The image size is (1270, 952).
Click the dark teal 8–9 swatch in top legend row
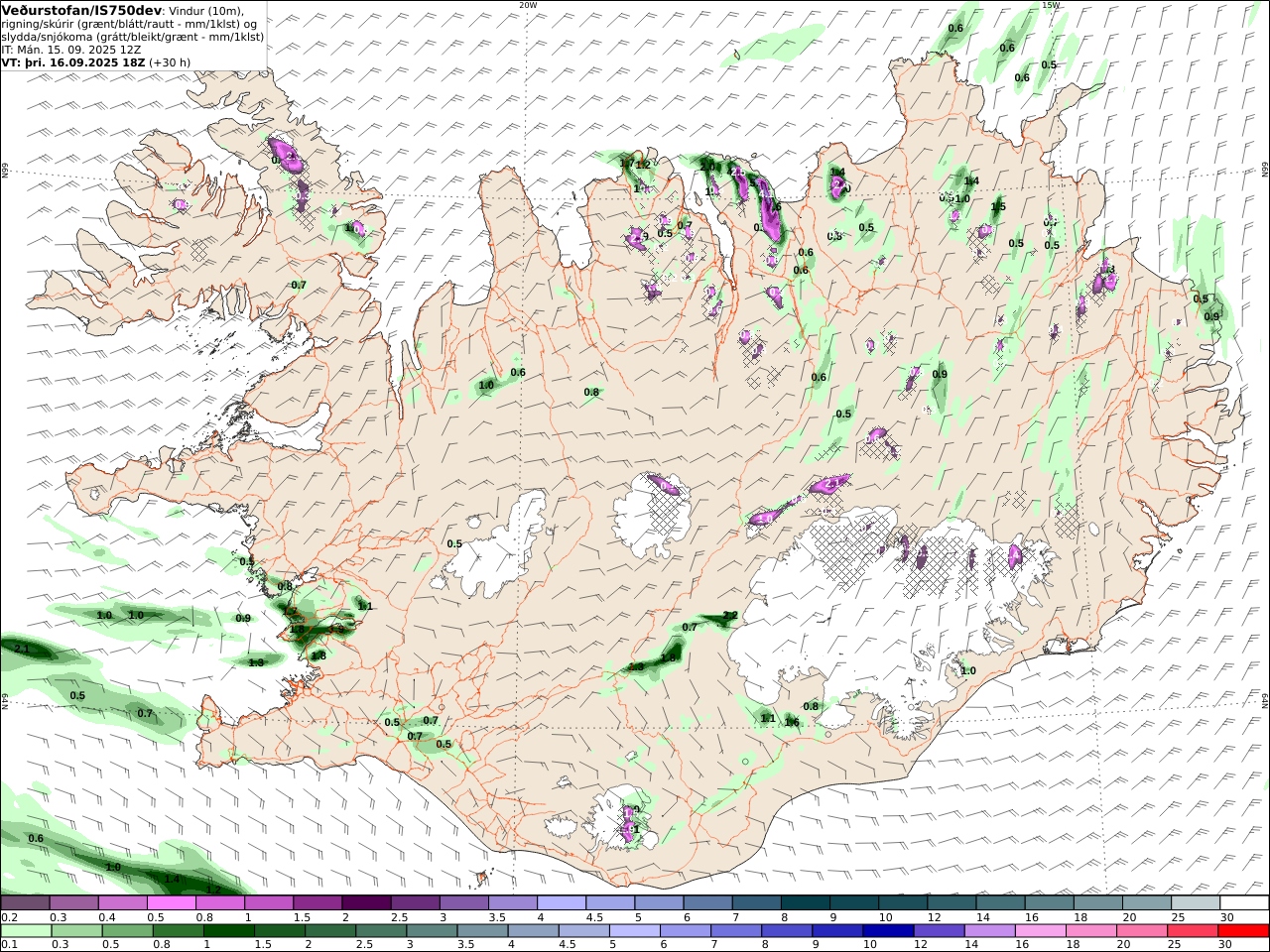(x=806, y=903)
